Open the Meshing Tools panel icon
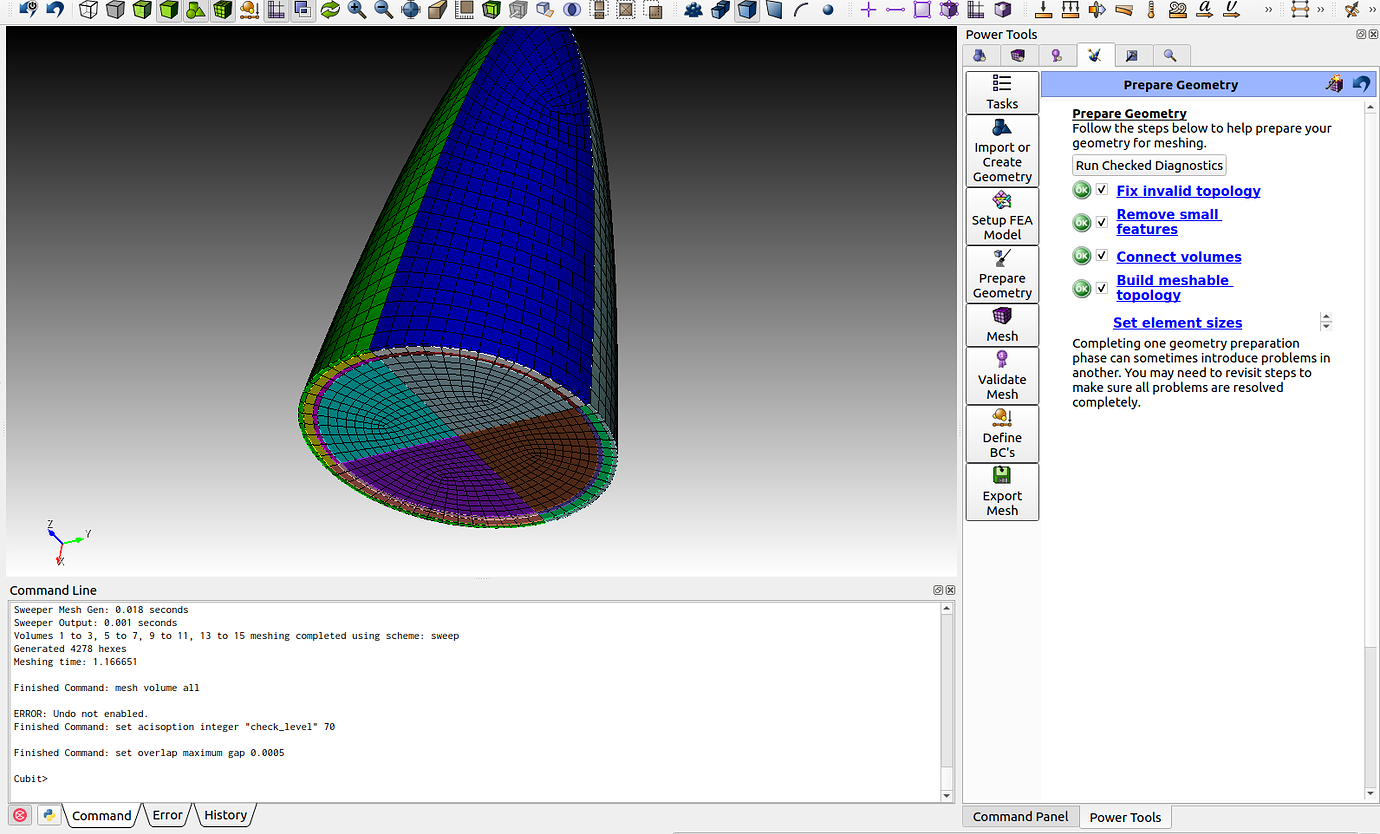1380x834 pixels. (x=1019, y=55)
